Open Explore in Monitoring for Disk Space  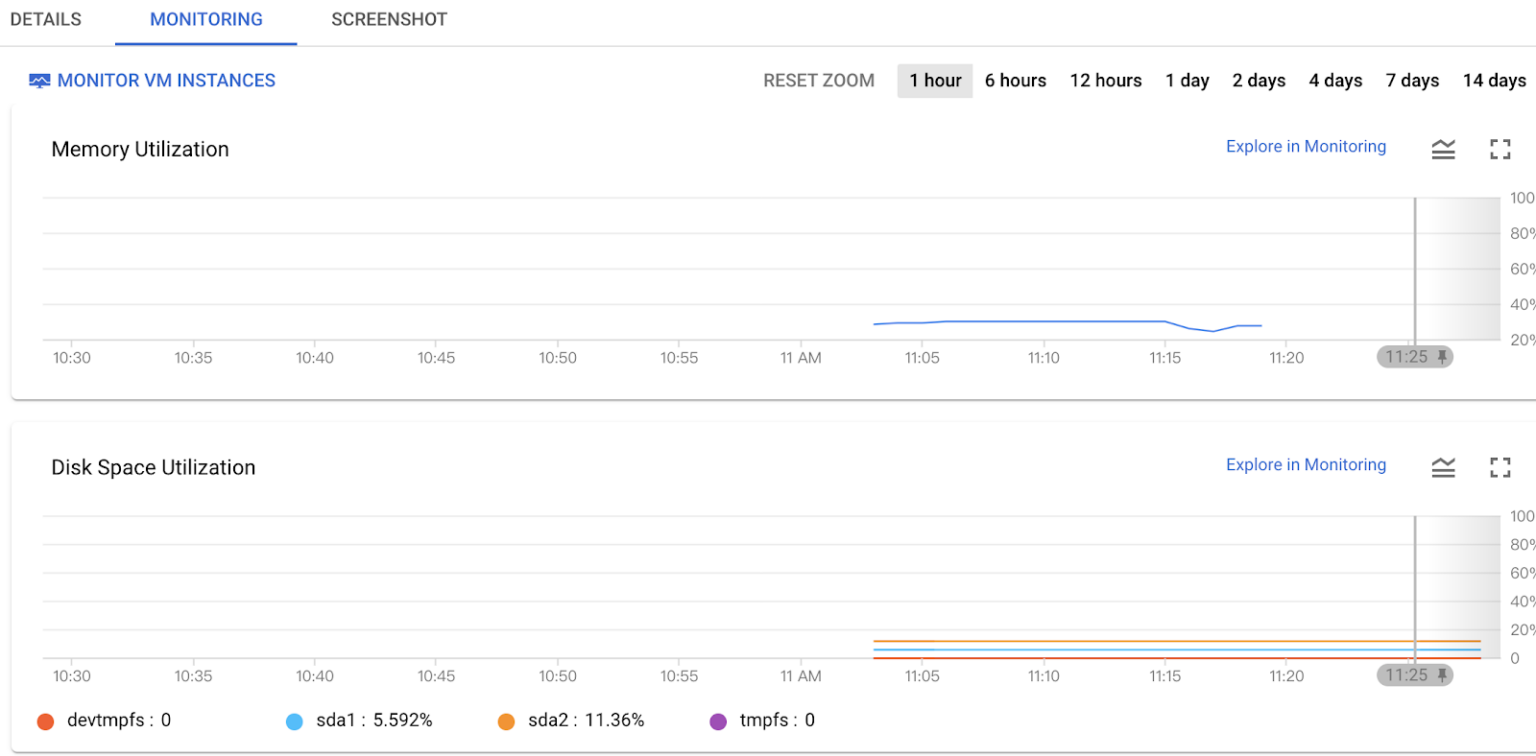(1305, 465)
